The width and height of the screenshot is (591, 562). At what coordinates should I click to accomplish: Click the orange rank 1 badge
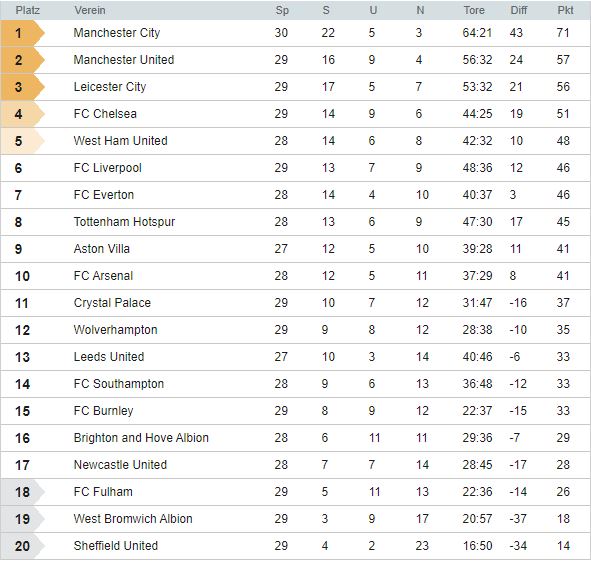point(23,33)
